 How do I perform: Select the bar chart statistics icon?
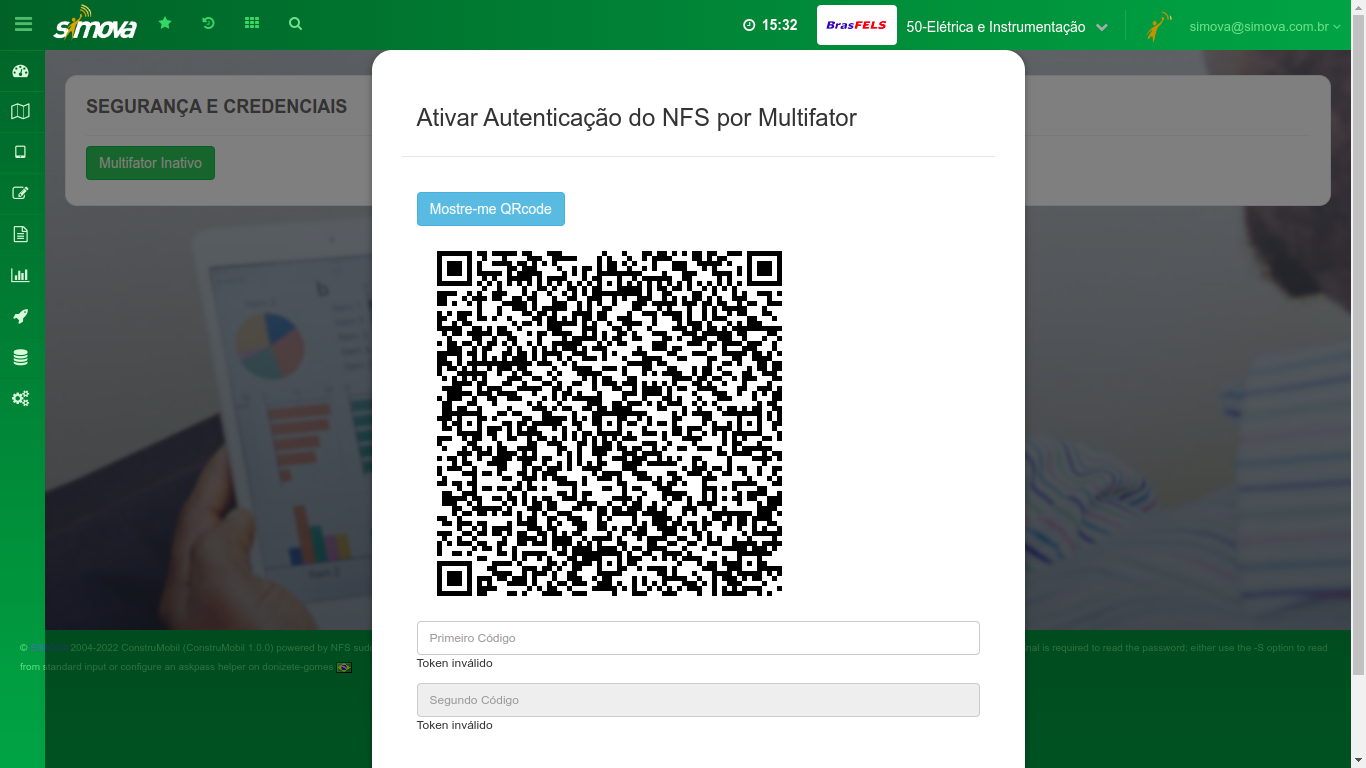[x=21, y=275]
